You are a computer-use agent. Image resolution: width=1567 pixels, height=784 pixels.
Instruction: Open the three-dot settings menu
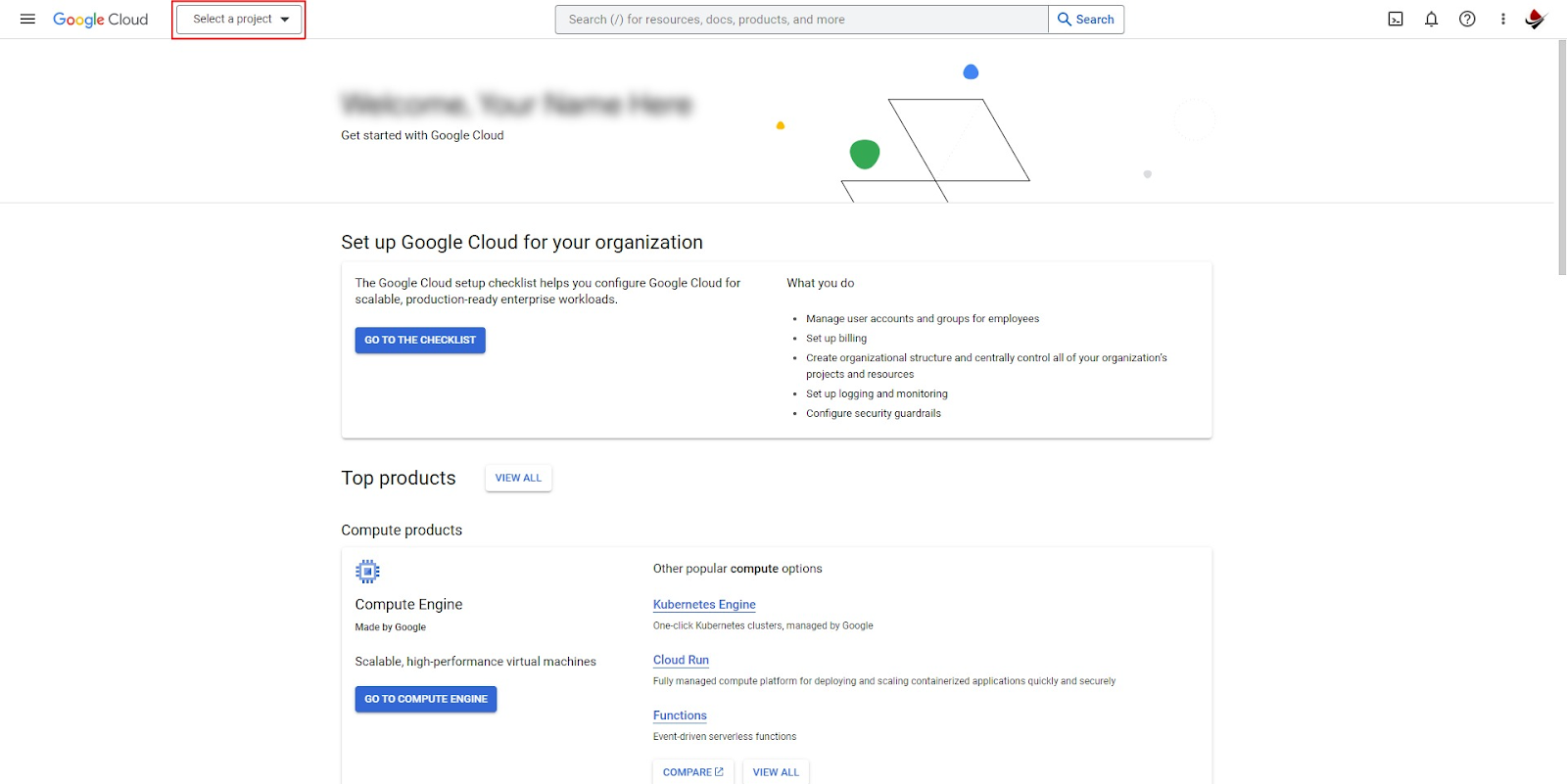(1502, 20)
